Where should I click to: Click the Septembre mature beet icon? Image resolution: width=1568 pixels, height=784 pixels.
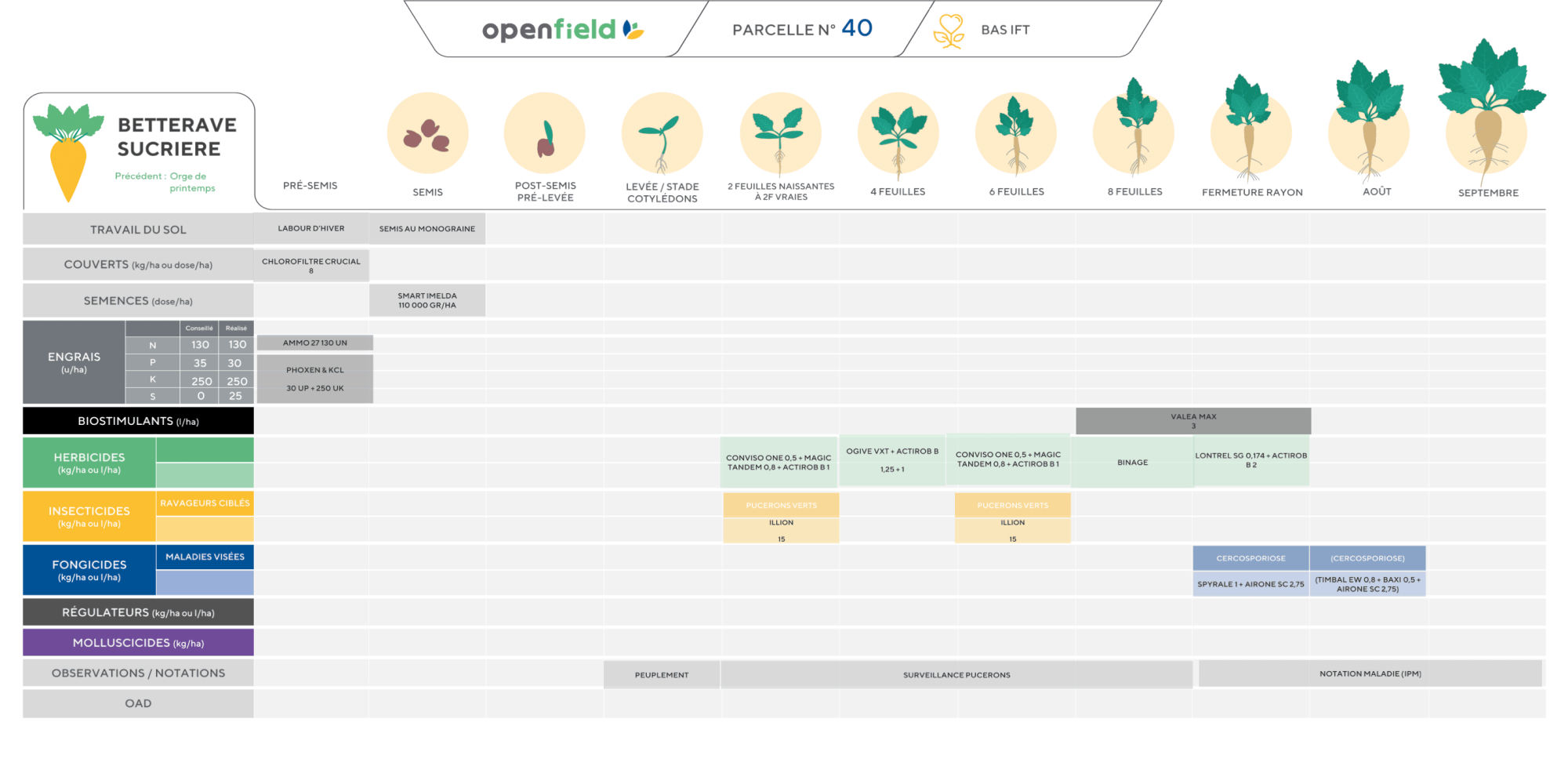tap(1489, 110)
